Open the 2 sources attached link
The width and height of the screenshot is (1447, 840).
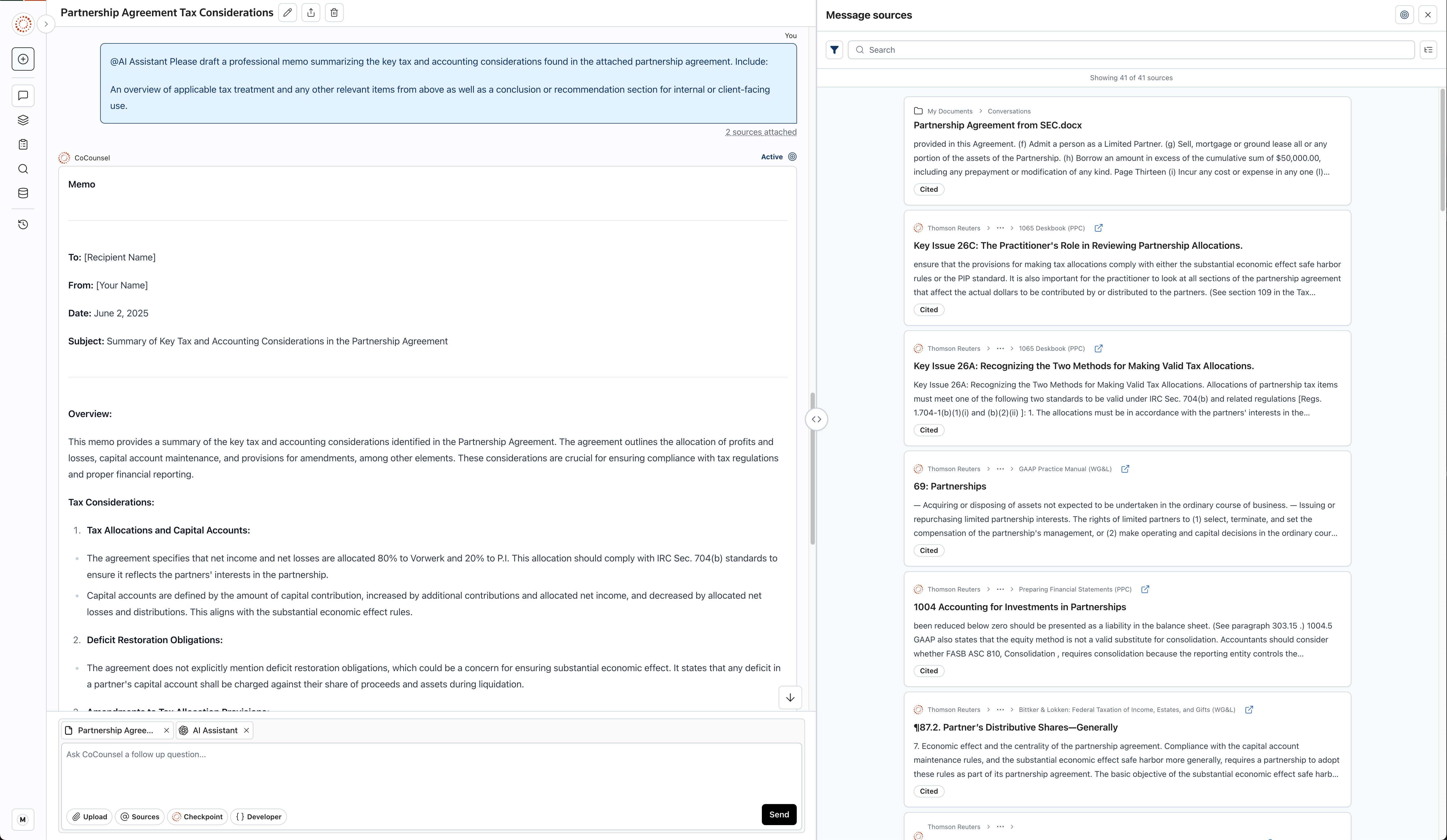pos(761,132)
